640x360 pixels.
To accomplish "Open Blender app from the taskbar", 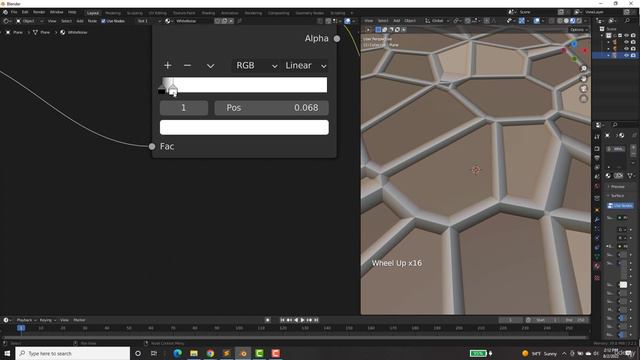I will coord(243,353).
